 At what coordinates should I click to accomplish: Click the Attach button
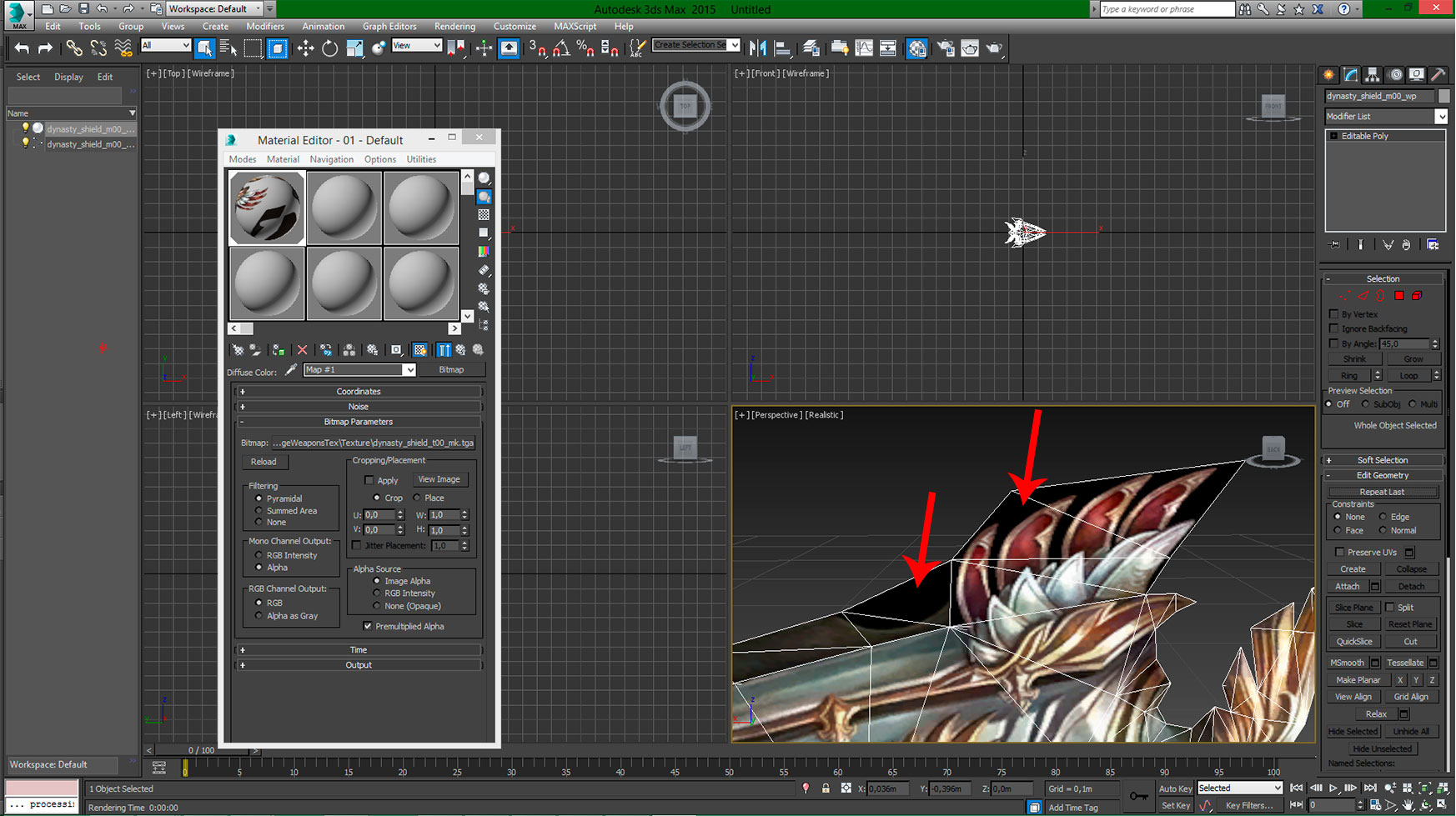point(1347,587)
